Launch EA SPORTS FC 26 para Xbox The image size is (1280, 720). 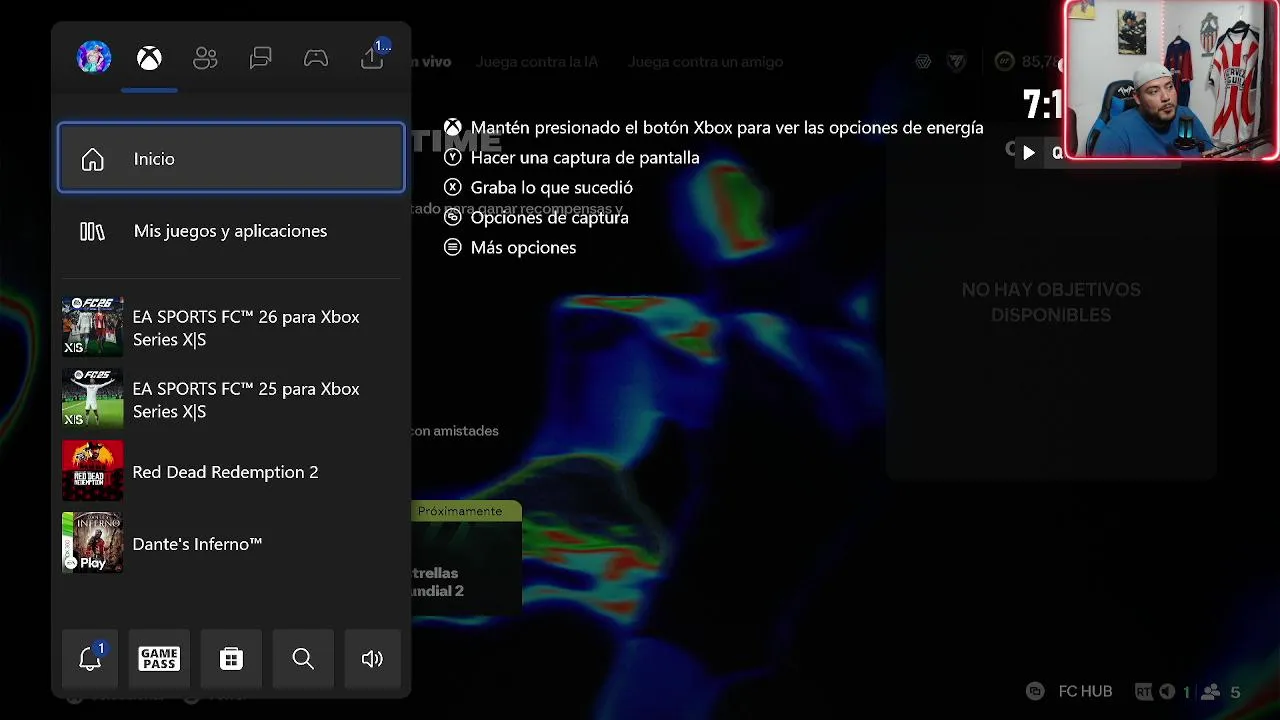[231, 327]
